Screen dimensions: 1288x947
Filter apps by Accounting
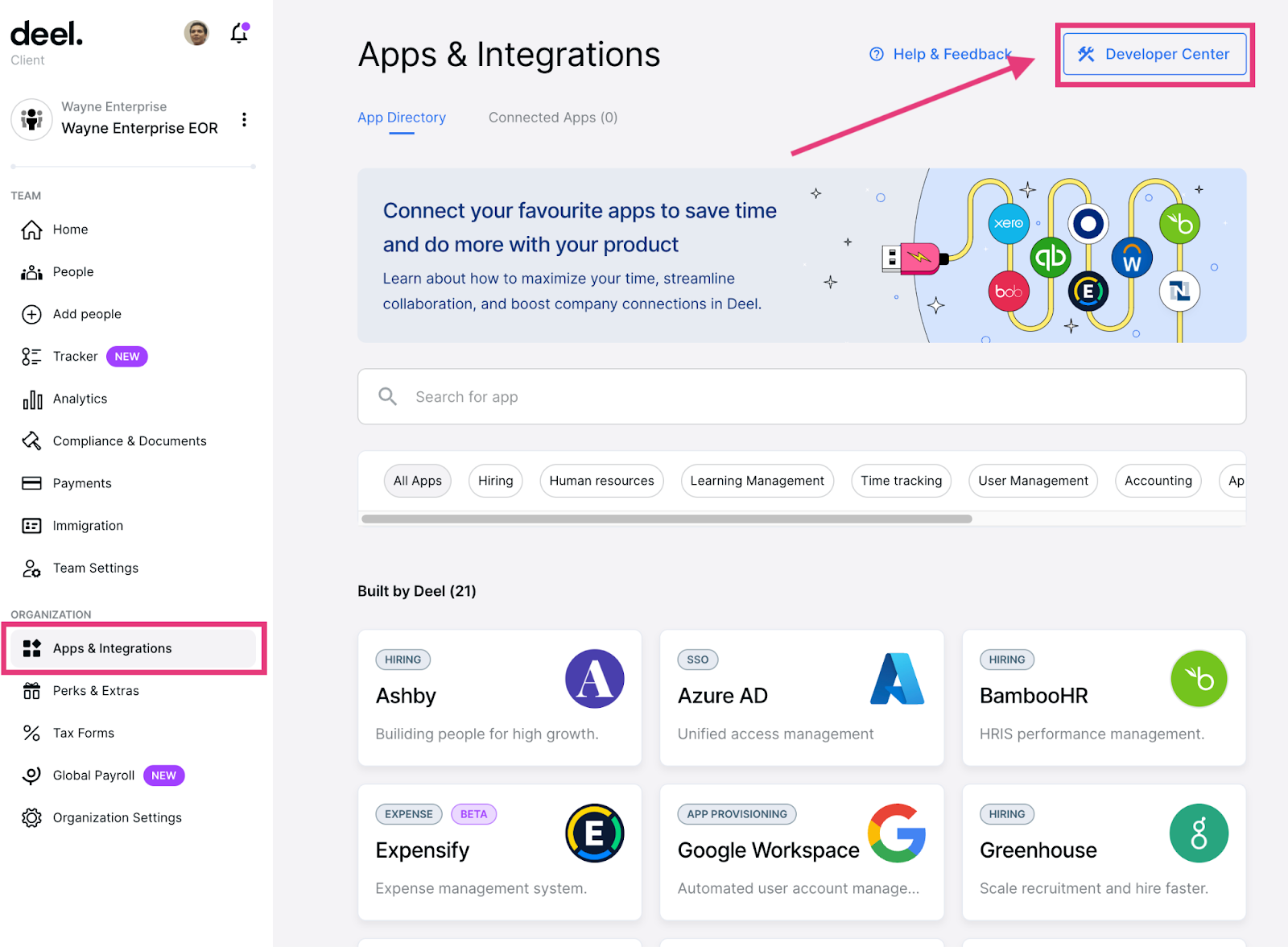point(1158,481)
